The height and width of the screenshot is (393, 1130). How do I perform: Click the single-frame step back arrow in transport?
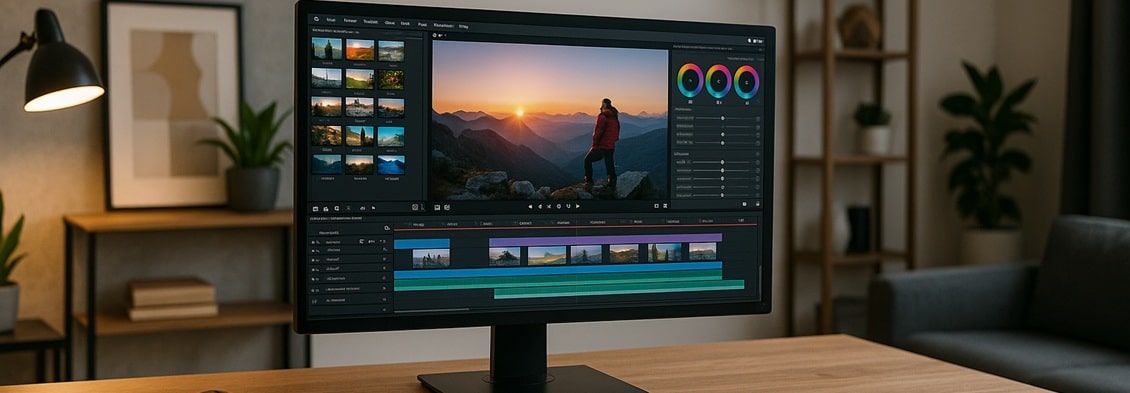(x=540, y=206)
